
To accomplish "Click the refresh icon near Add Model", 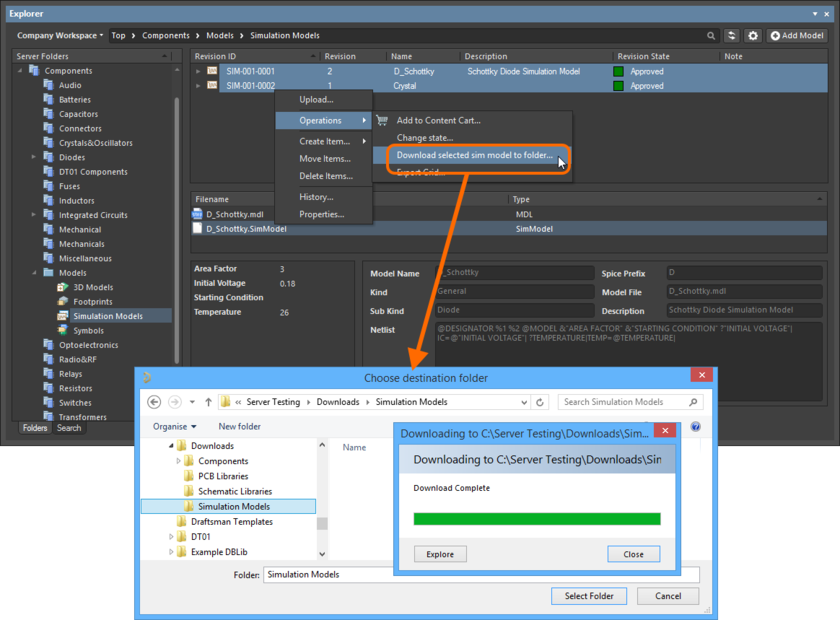I will pyautogui.click(x=732, y=35).
